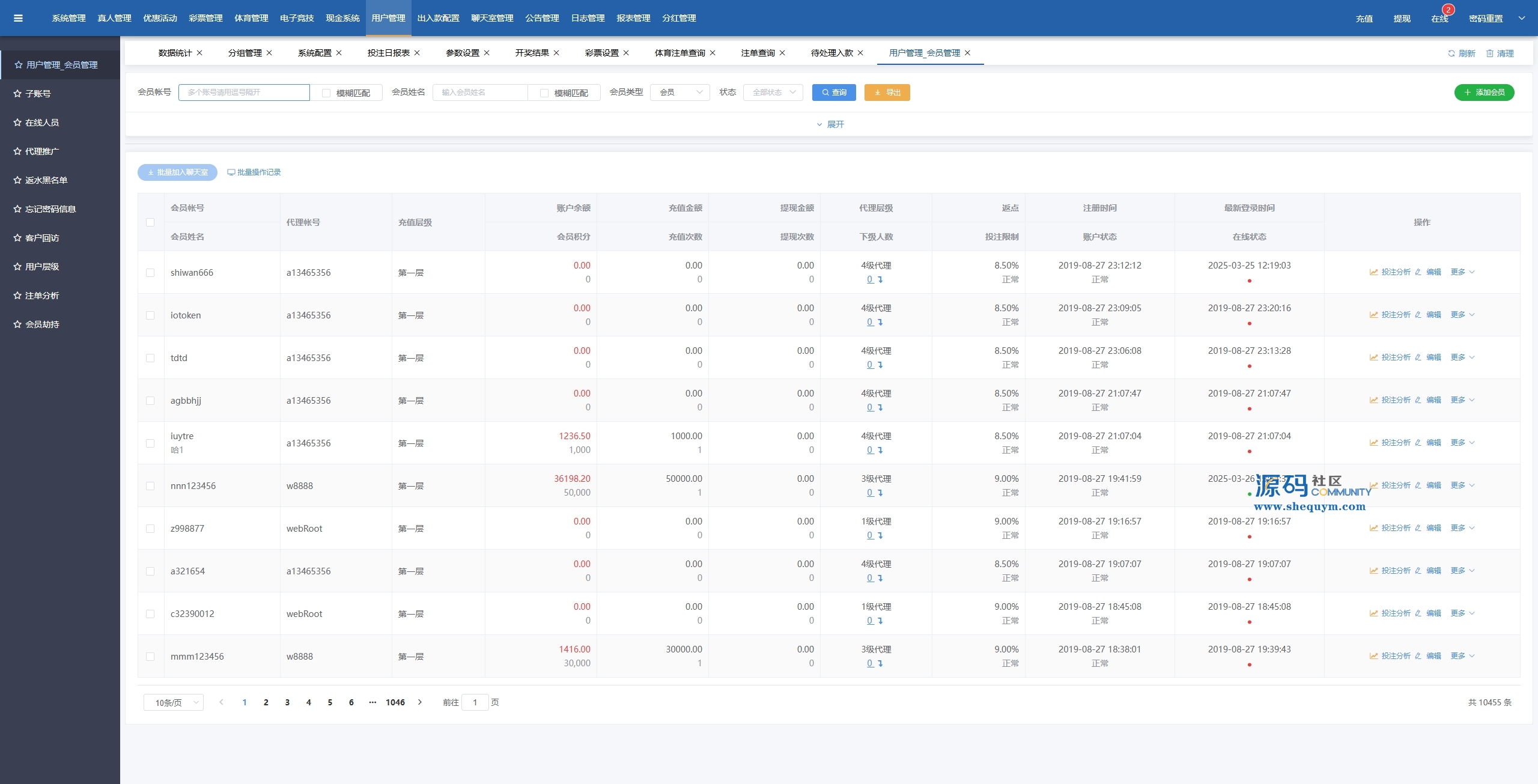Check the row checkbox for nnn123456
Image resolution: width=1538 pixels, height=784 pixels.
coord(150,486)
